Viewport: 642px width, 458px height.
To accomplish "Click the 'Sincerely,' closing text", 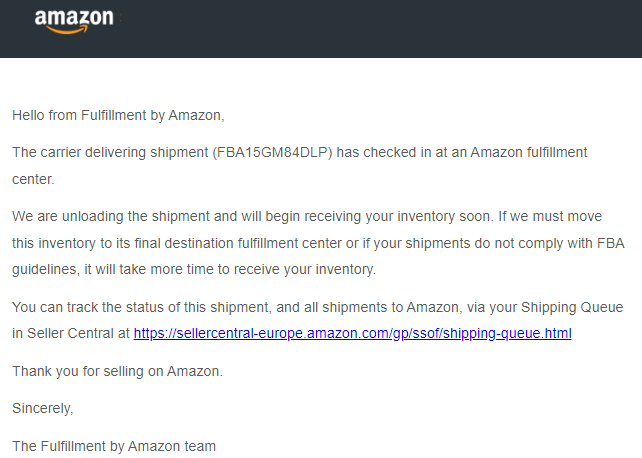I will 43,408.
